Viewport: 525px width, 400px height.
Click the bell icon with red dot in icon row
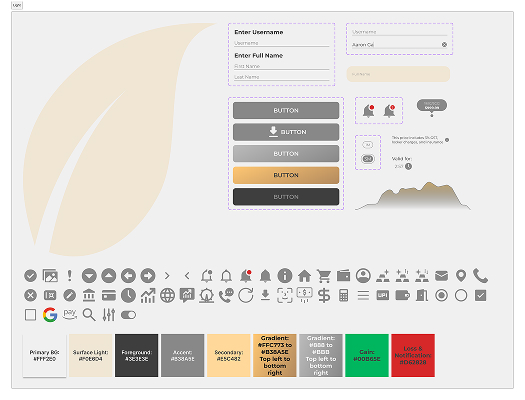pyautogui.click(x=246, y=276)
